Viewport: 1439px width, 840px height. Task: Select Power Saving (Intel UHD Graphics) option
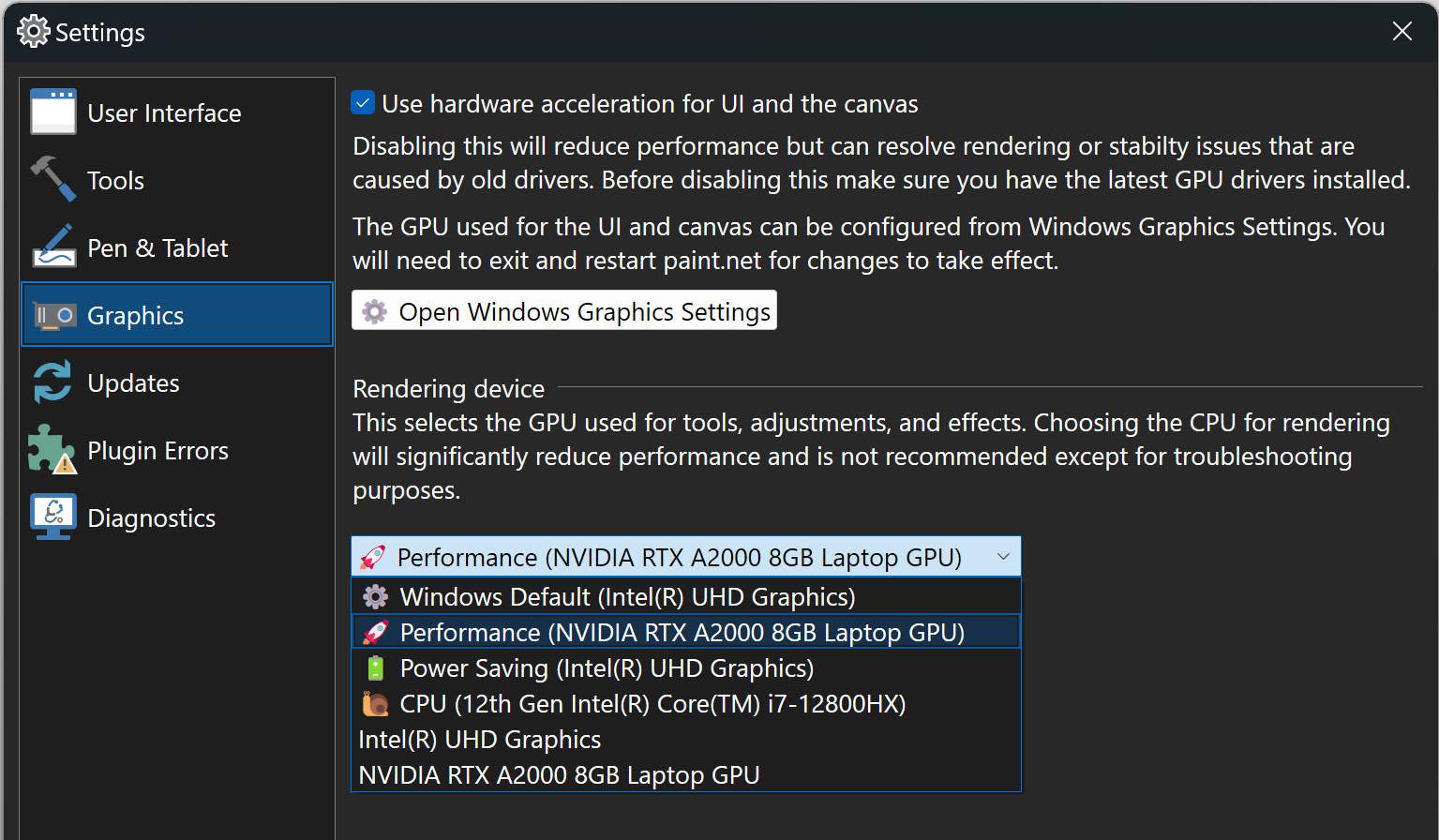pyautogui.click(x=606, y=667)
